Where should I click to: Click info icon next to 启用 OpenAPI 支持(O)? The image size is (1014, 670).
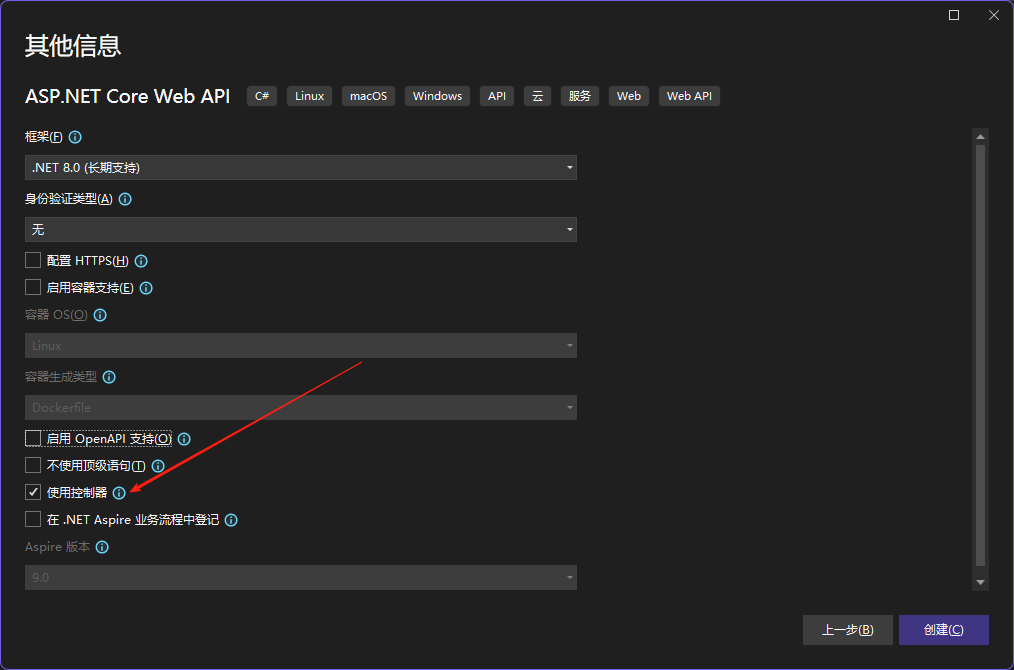184,439
